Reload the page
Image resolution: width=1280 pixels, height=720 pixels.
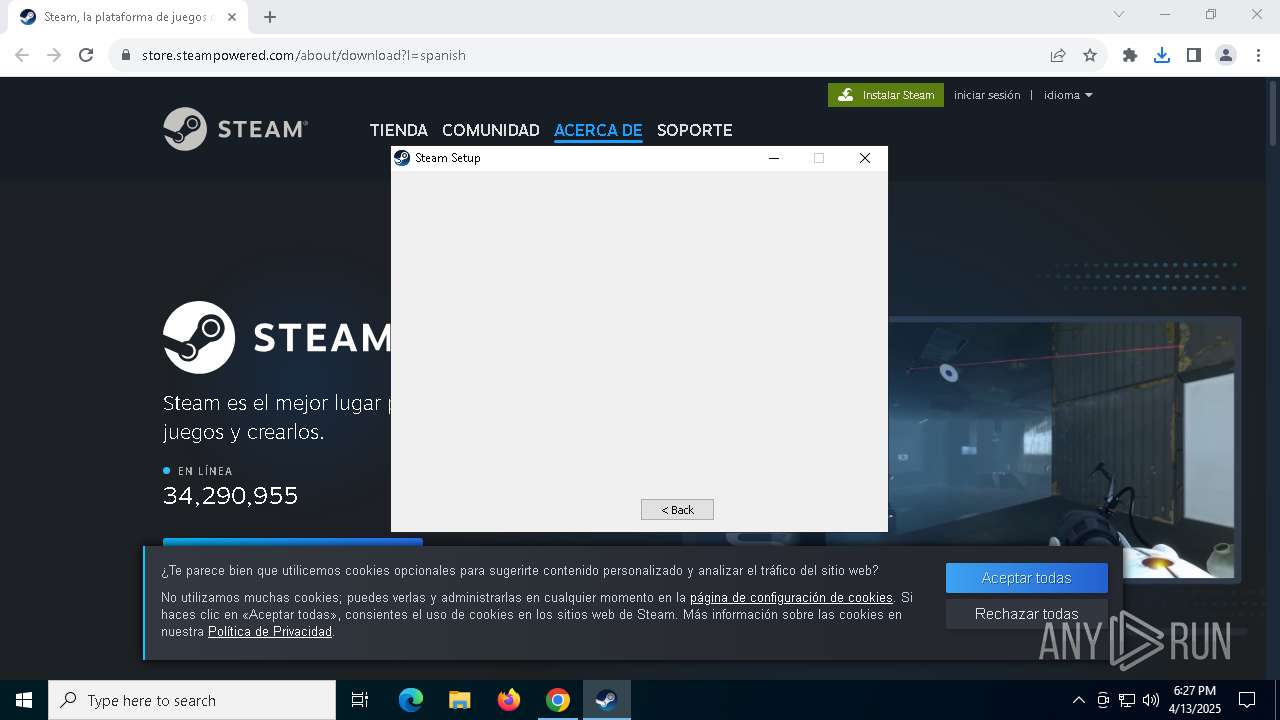coord(86,55)
